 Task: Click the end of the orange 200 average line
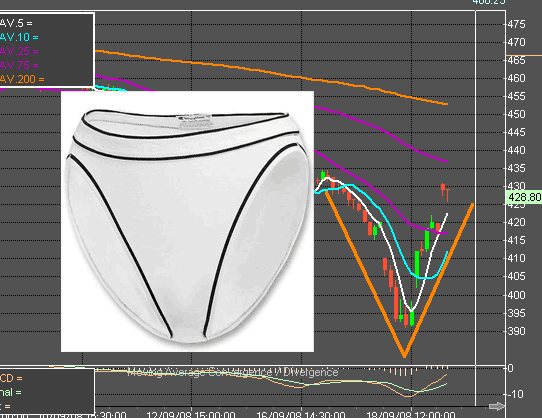(x=446, y=104)
